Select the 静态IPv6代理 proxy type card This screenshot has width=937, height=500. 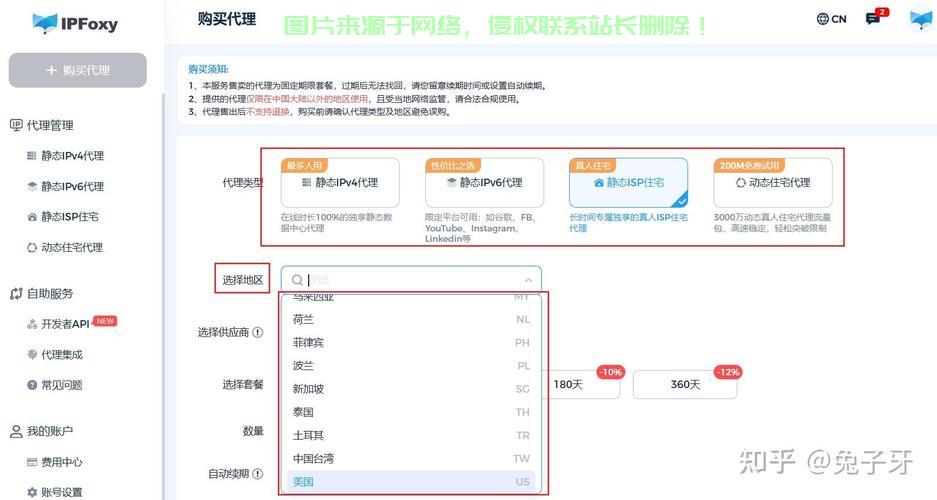pos(484,183)
